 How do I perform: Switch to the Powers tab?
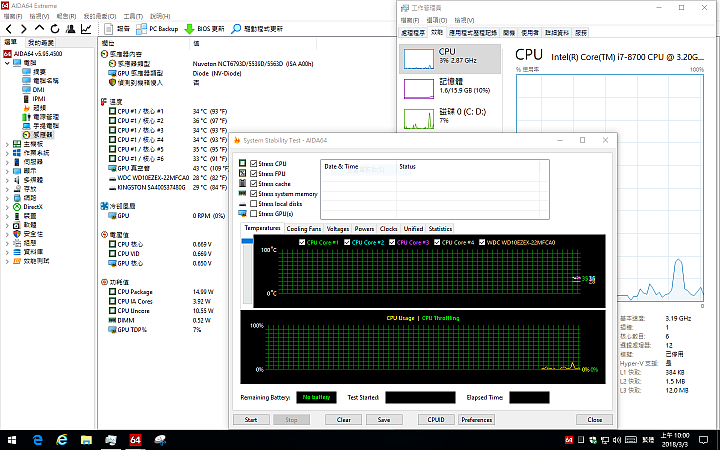click(x=364, y=229)
